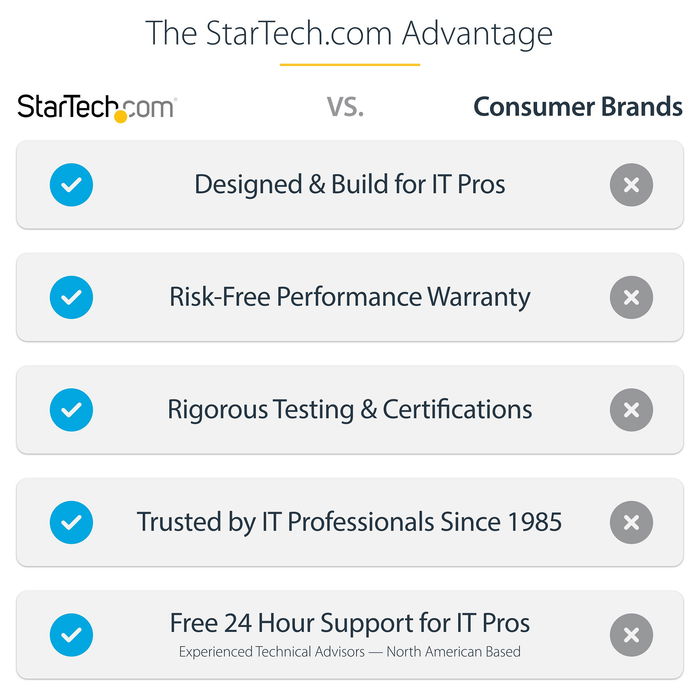Click the gray X beside Rigorous Testing & Certifications
700x700 pixels.
[631, 410]
